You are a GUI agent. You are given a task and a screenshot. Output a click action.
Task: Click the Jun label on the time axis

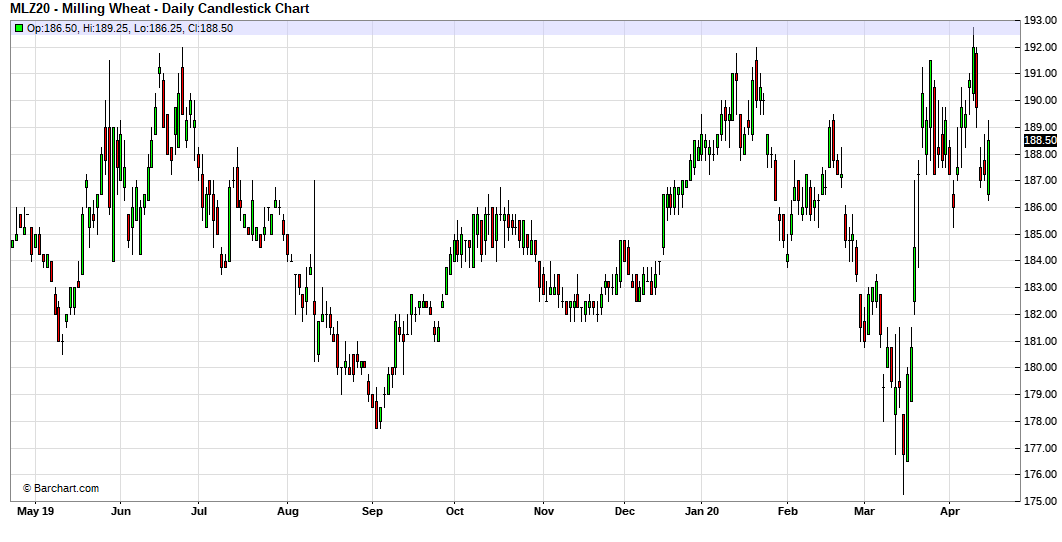(x=120, y=511)
